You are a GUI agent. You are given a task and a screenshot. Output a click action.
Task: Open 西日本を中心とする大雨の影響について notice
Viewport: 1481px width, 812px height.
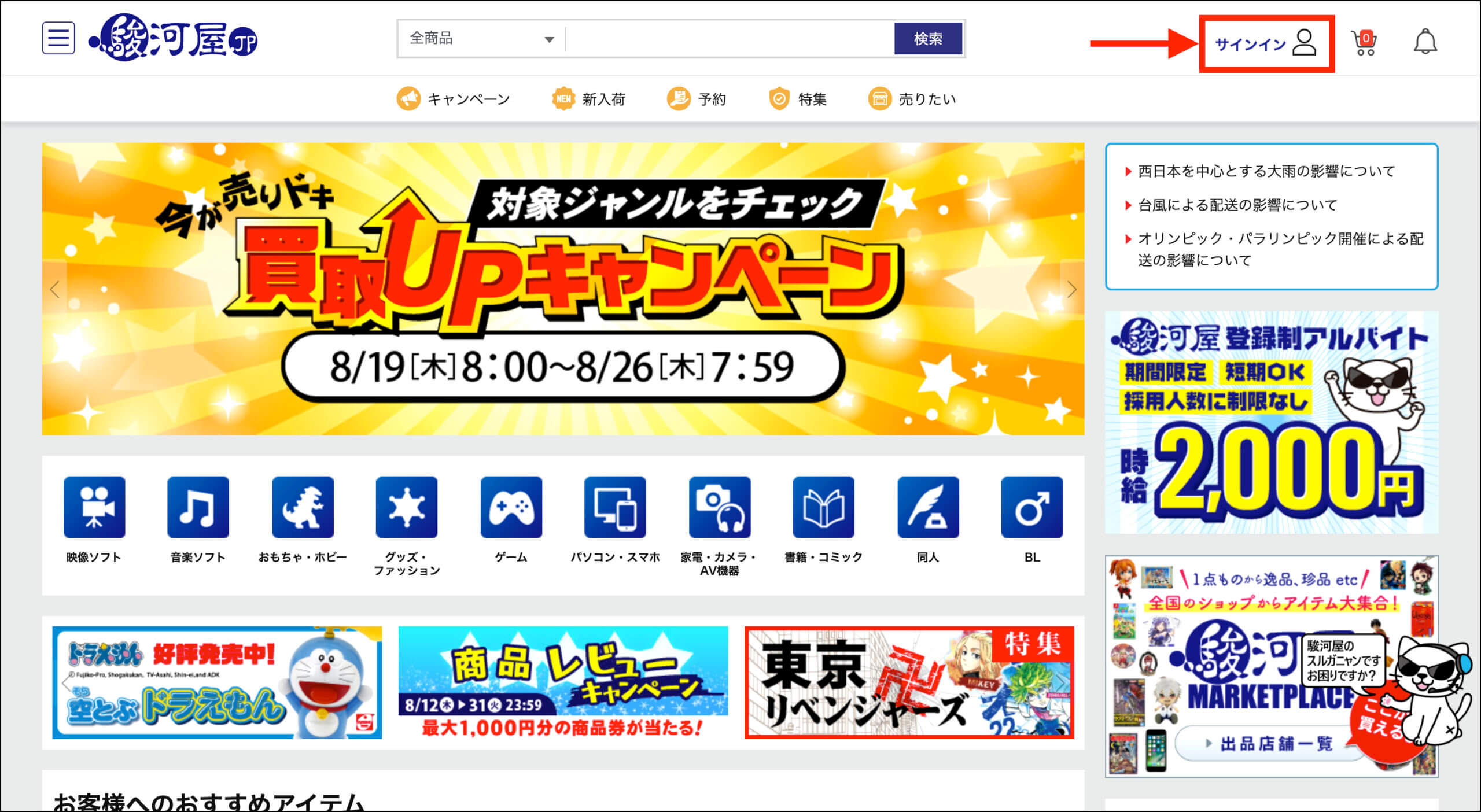1266,171
